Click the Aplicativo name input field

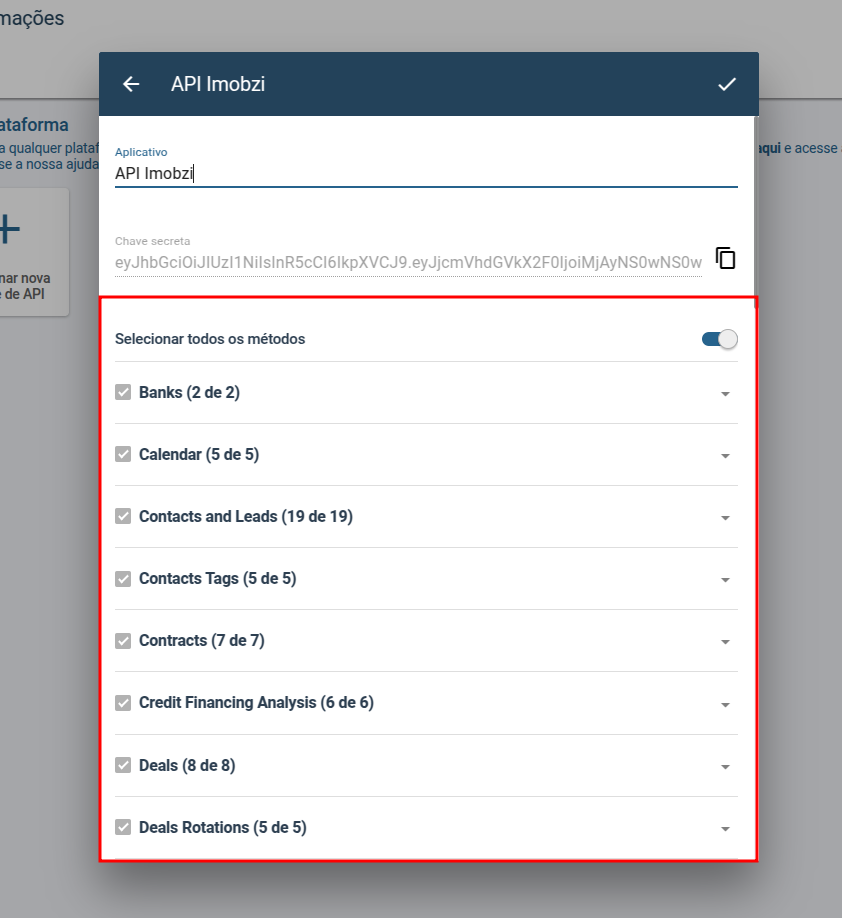[426, 174]
